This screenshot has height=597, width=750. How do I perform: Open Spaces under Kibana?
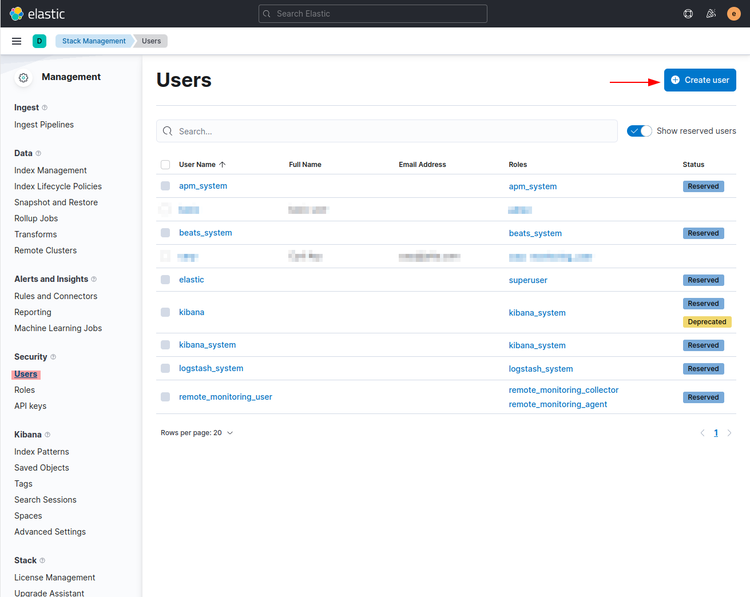(28, 516)
